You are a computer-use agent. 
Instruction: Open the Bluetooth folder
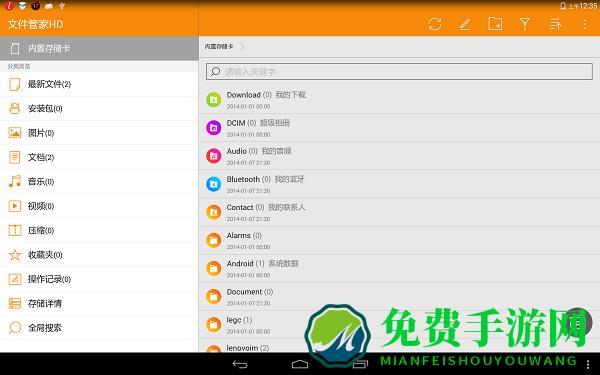pos(399,184)
